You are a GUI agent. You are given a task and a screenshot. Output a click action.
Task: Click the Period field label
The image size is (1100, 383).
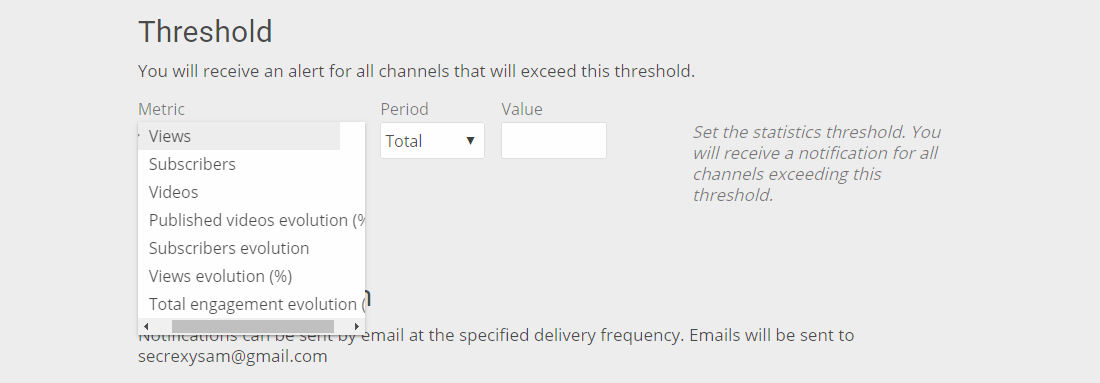[x=404, y=109]
